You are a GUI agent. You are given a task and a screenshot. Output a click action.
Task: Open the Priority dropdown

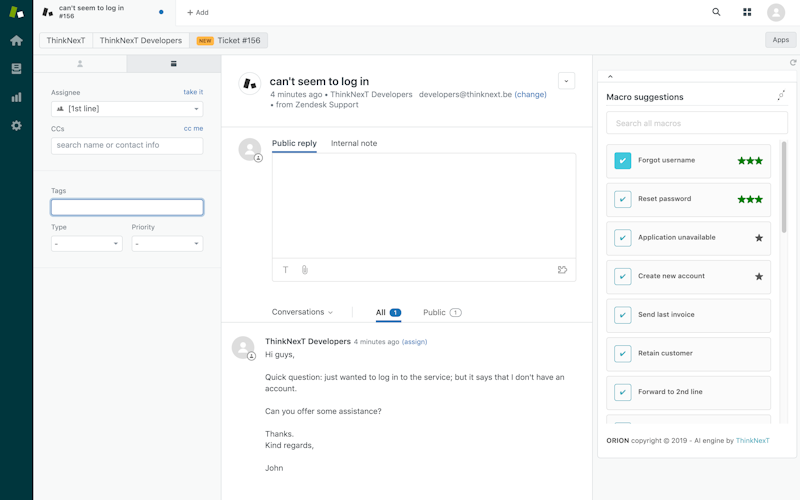[167, 244]
